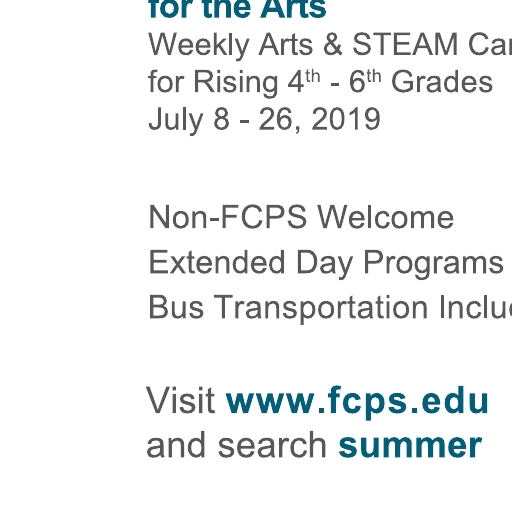Click the word 'Grades'

442,82
